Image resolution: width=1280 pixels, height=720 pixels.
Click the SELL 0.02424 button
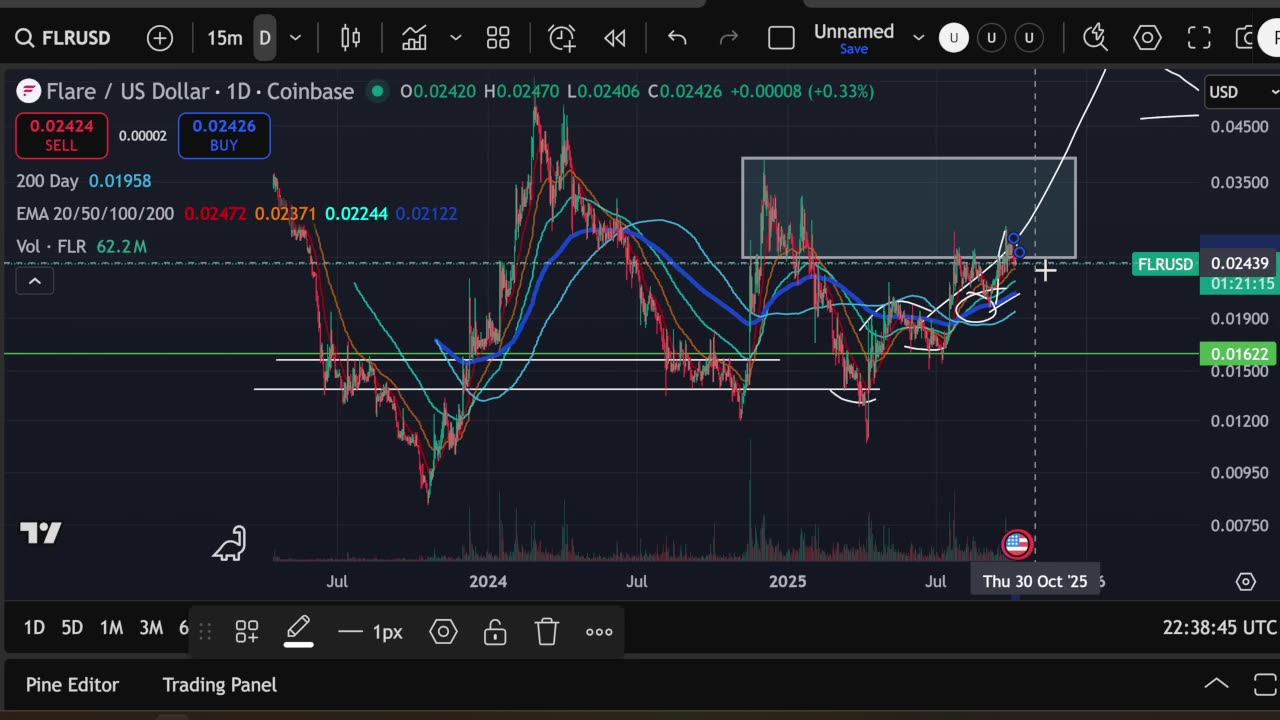point(61,136)
